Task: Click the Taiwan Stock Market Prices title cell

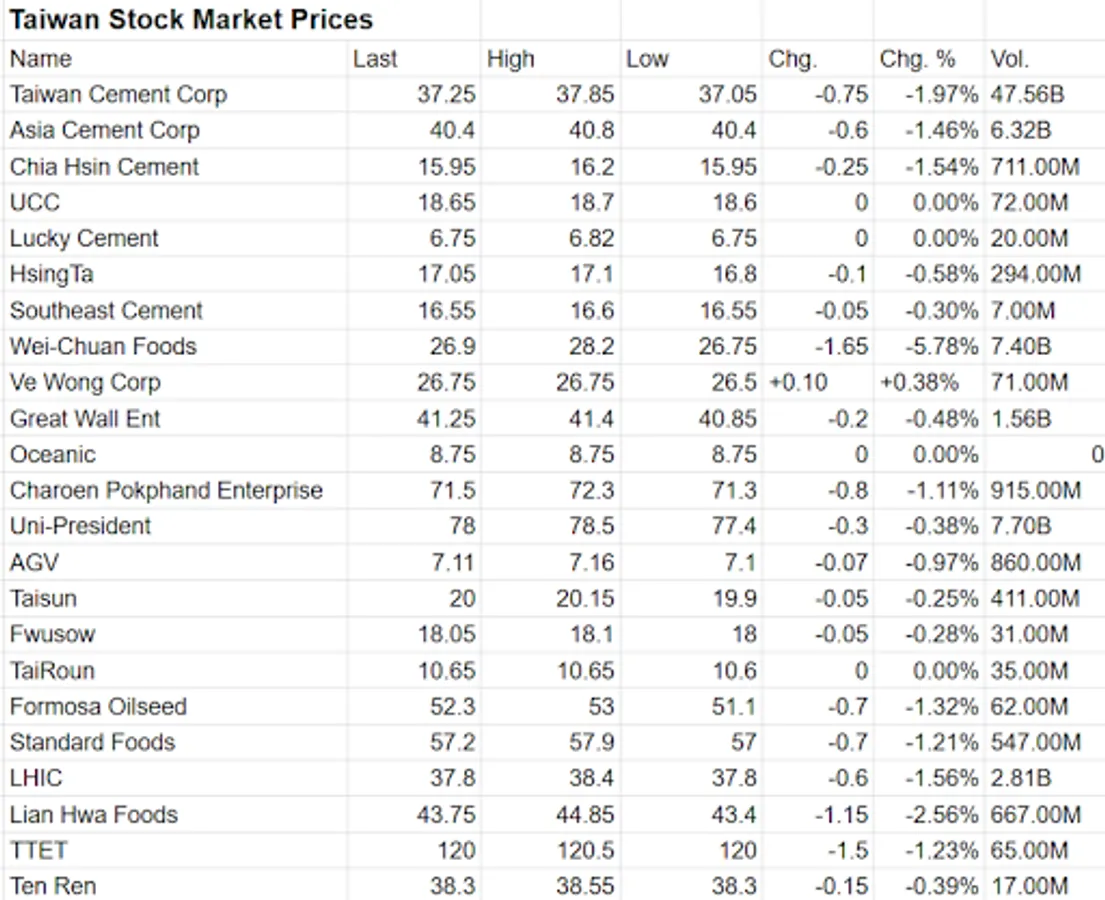Action: (x=191, y=19)
